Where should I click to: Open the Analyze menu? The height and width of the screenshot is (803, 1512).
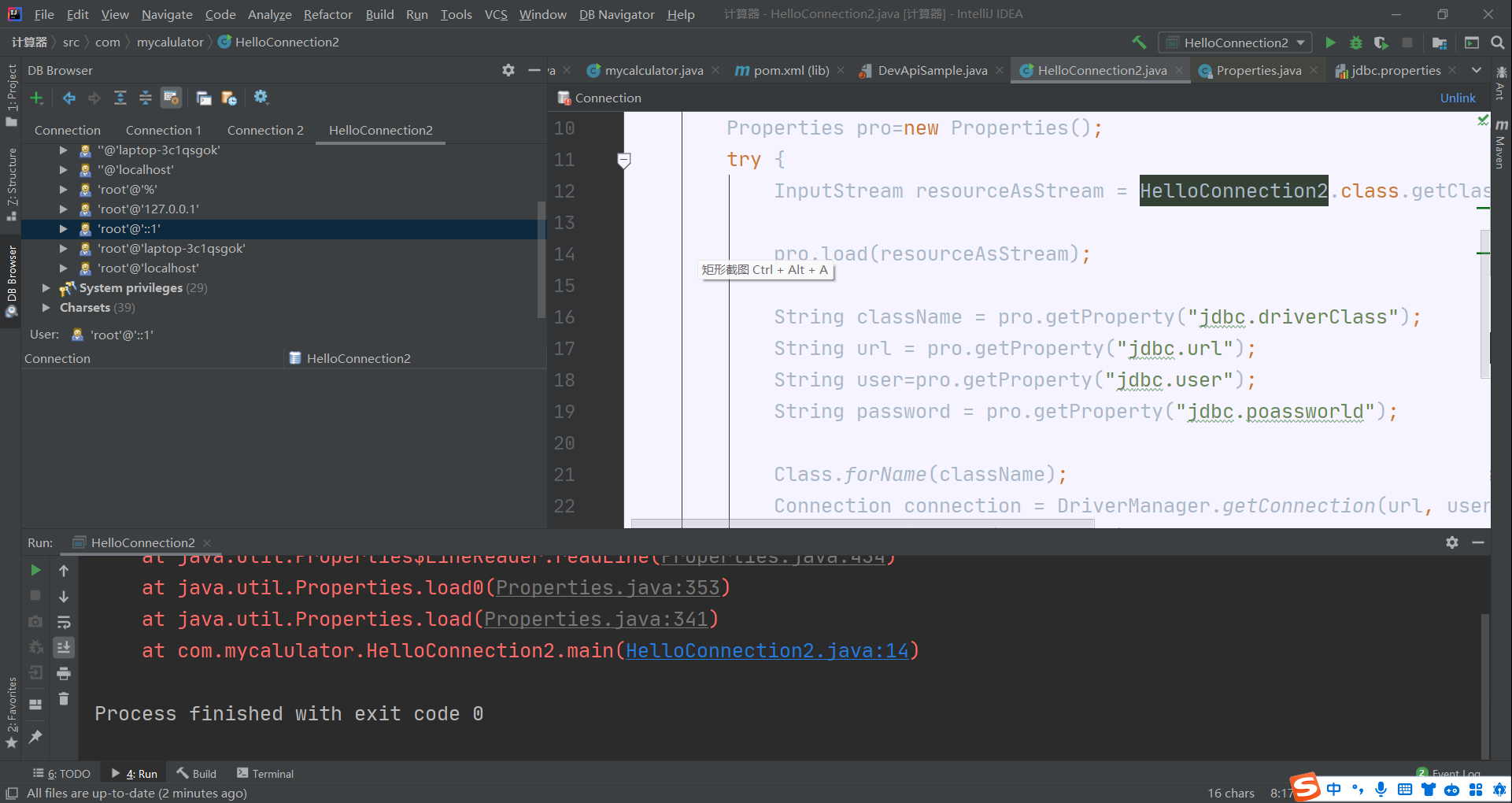(270, 14)
